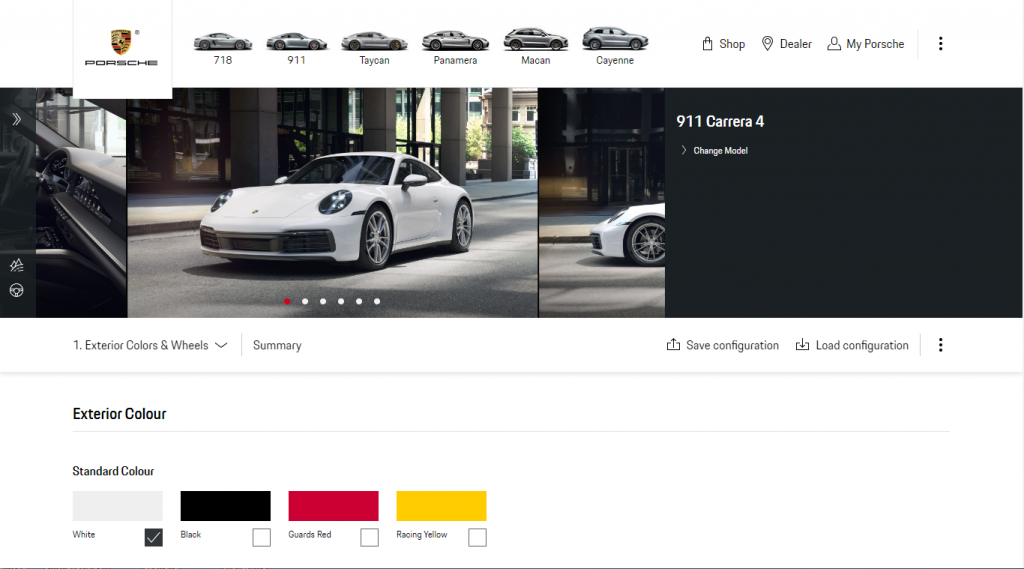Click the 911 Carrera 4 title
The image size is (1024, 569).
tap(720, 122)
